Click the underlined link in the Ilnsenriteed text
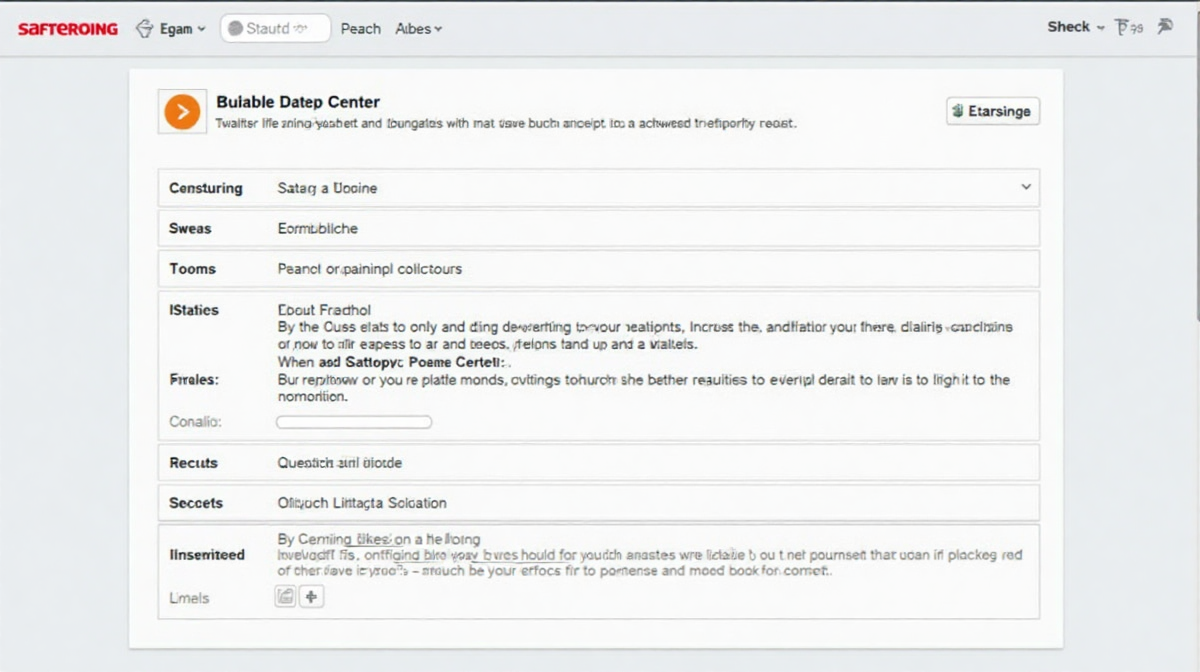This screenshot has height=672, width=1200. pyautogui.click(x=366, y=539)
